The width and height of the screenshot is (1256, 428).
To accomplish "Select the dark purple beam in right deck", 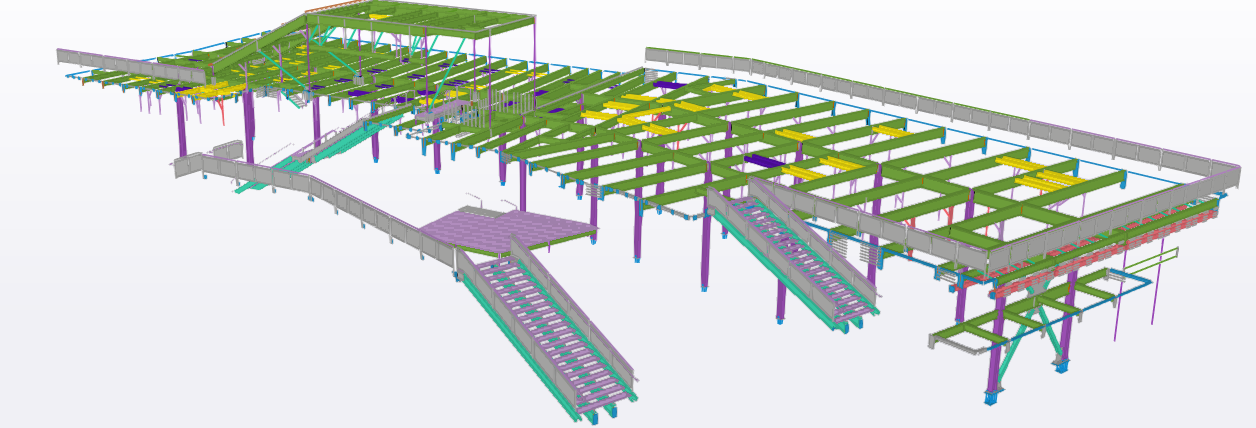I will [765, 161].
